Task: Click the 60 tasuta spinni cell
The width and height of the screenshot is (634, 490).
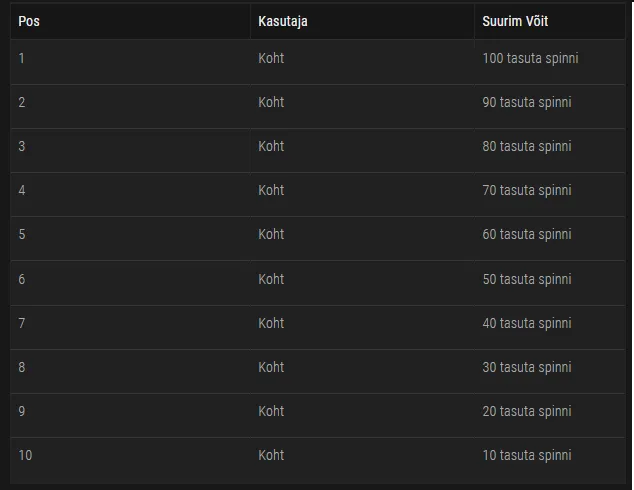Action: (x=527, y=234)
